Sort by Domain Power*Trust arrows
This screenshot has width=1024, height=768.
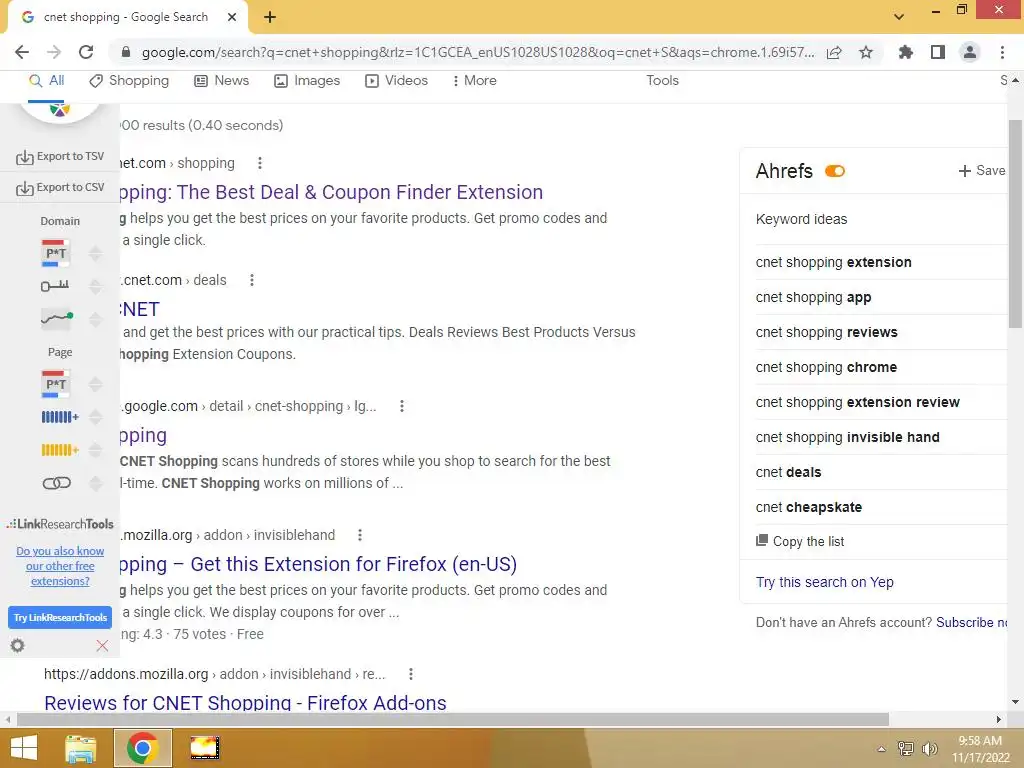point(95,253)
